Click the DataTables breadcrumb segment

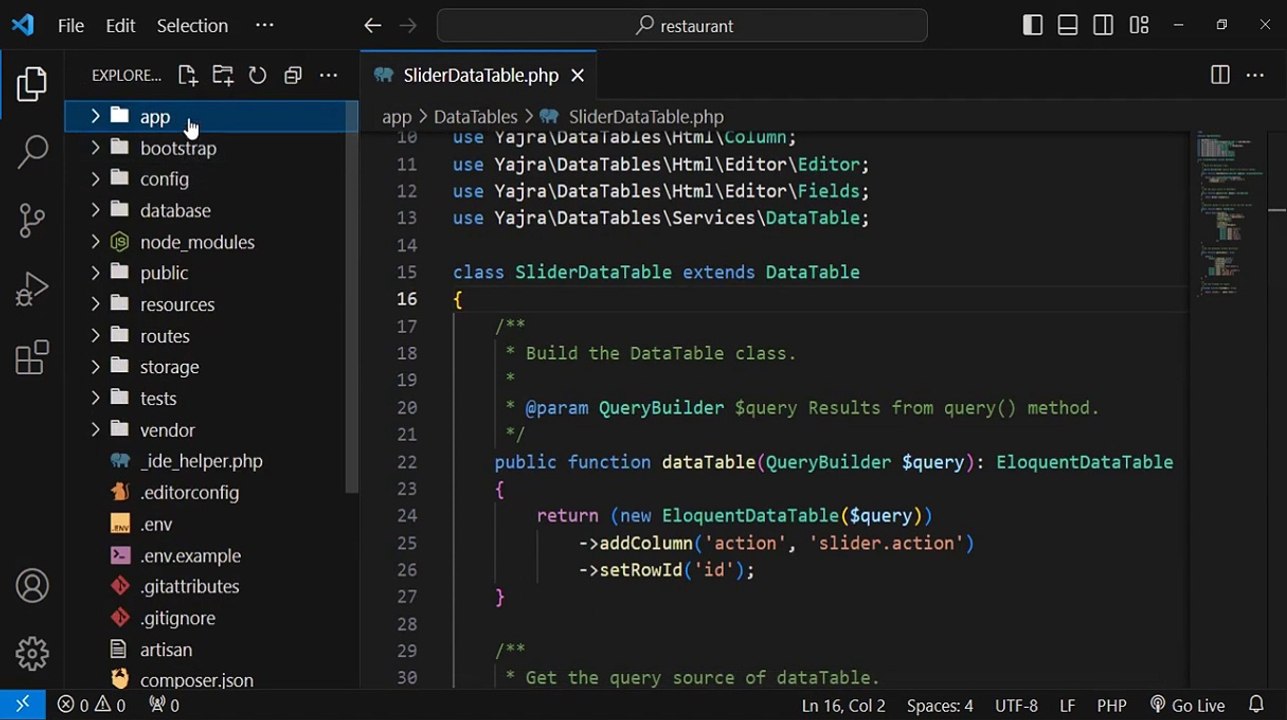[475, 117]
